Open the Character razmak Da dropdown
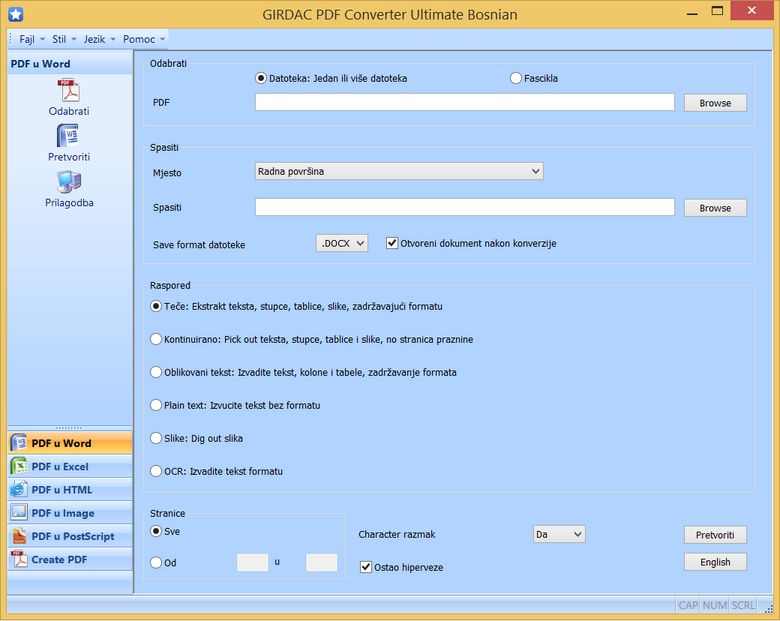Screen dimensions: 780x621 (559, 534)
